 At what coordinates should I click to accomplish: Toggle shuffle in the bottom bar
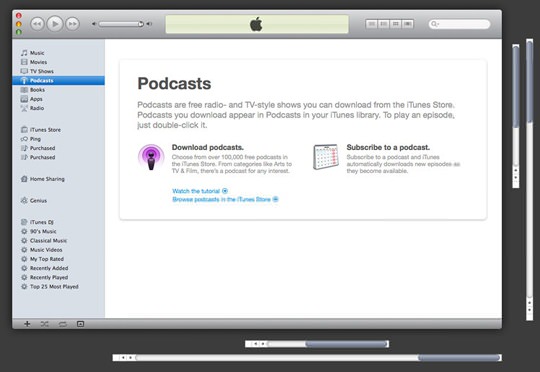click(x=45, y=324)
